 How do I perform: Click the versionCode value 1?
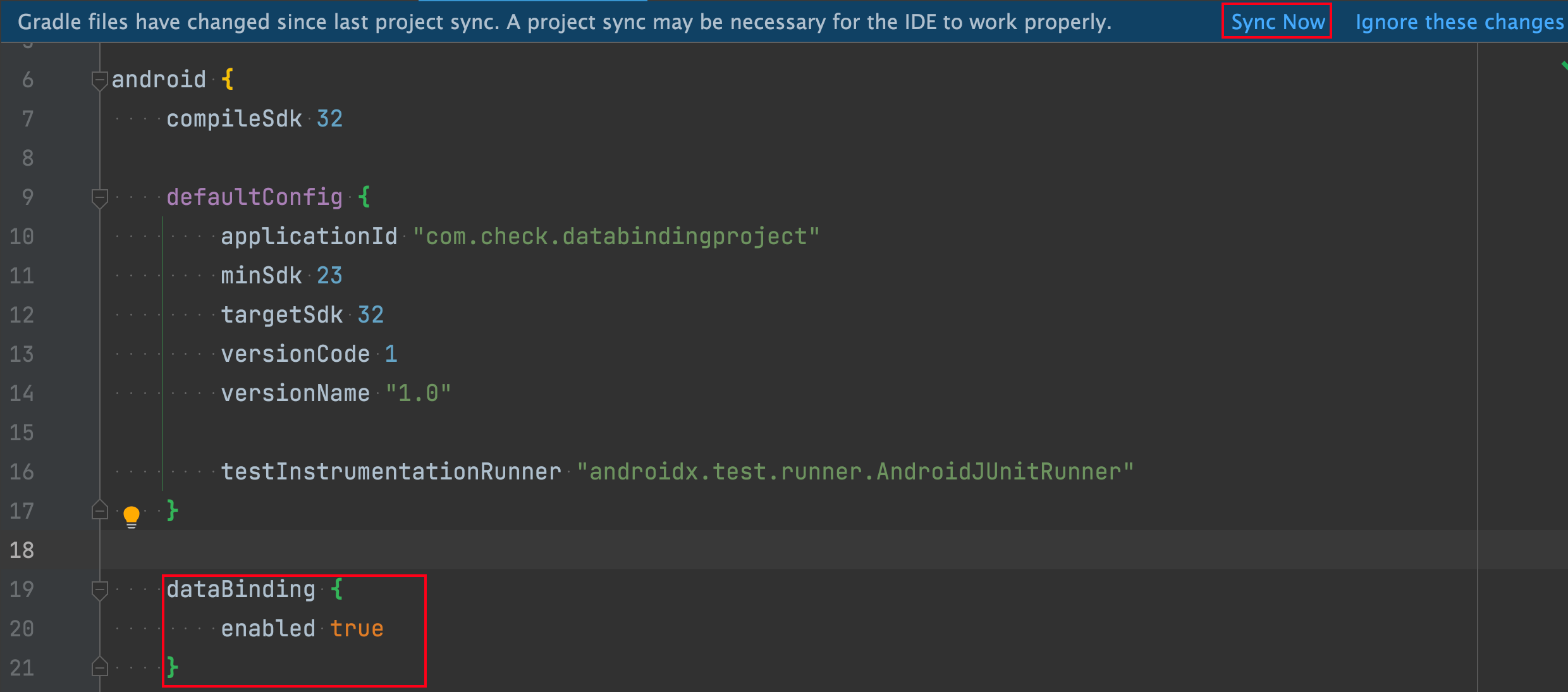tap(391, 354)
